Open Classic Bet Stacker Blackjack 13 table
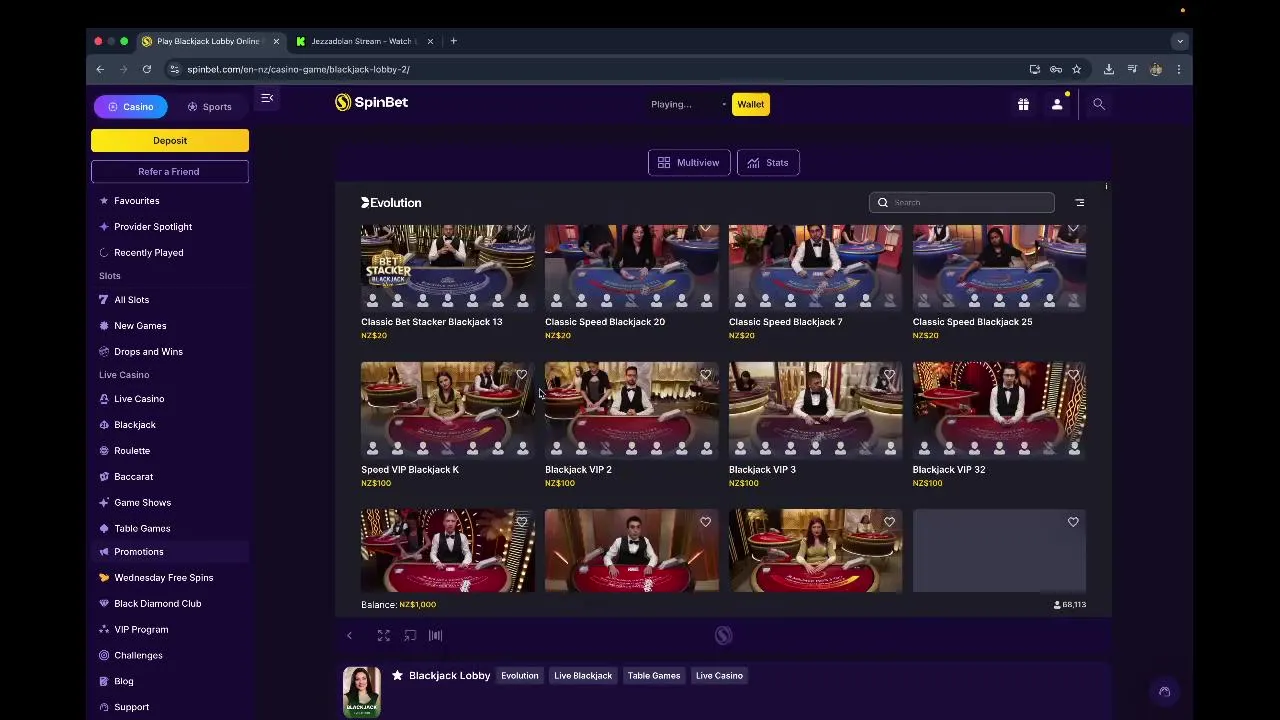Viewport: 1280px width, 720px height. click(447, 267)
